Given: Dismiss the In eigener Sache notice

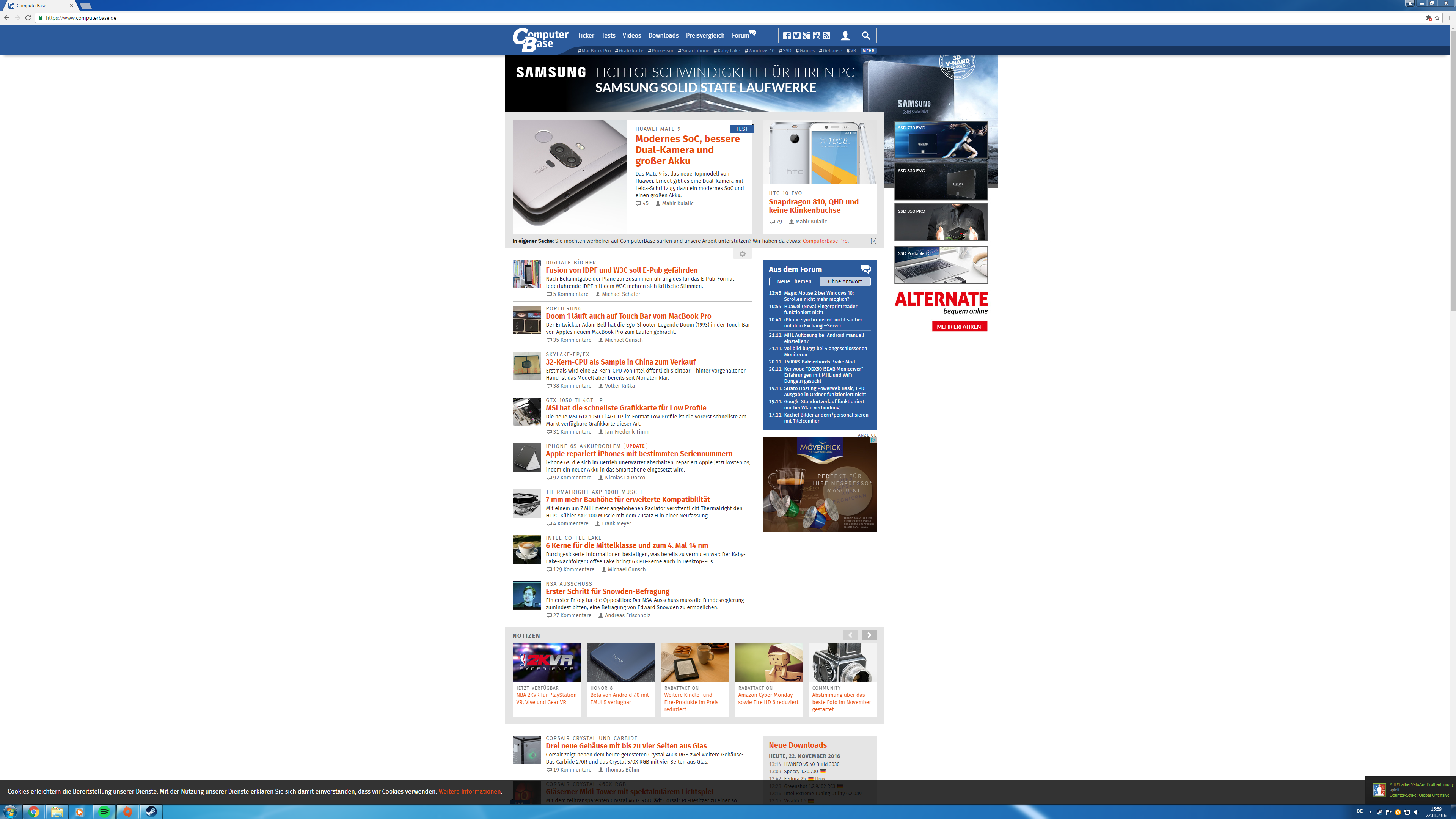Looking at the screenshot, I should pyautogui.click(x=873, y=241).
